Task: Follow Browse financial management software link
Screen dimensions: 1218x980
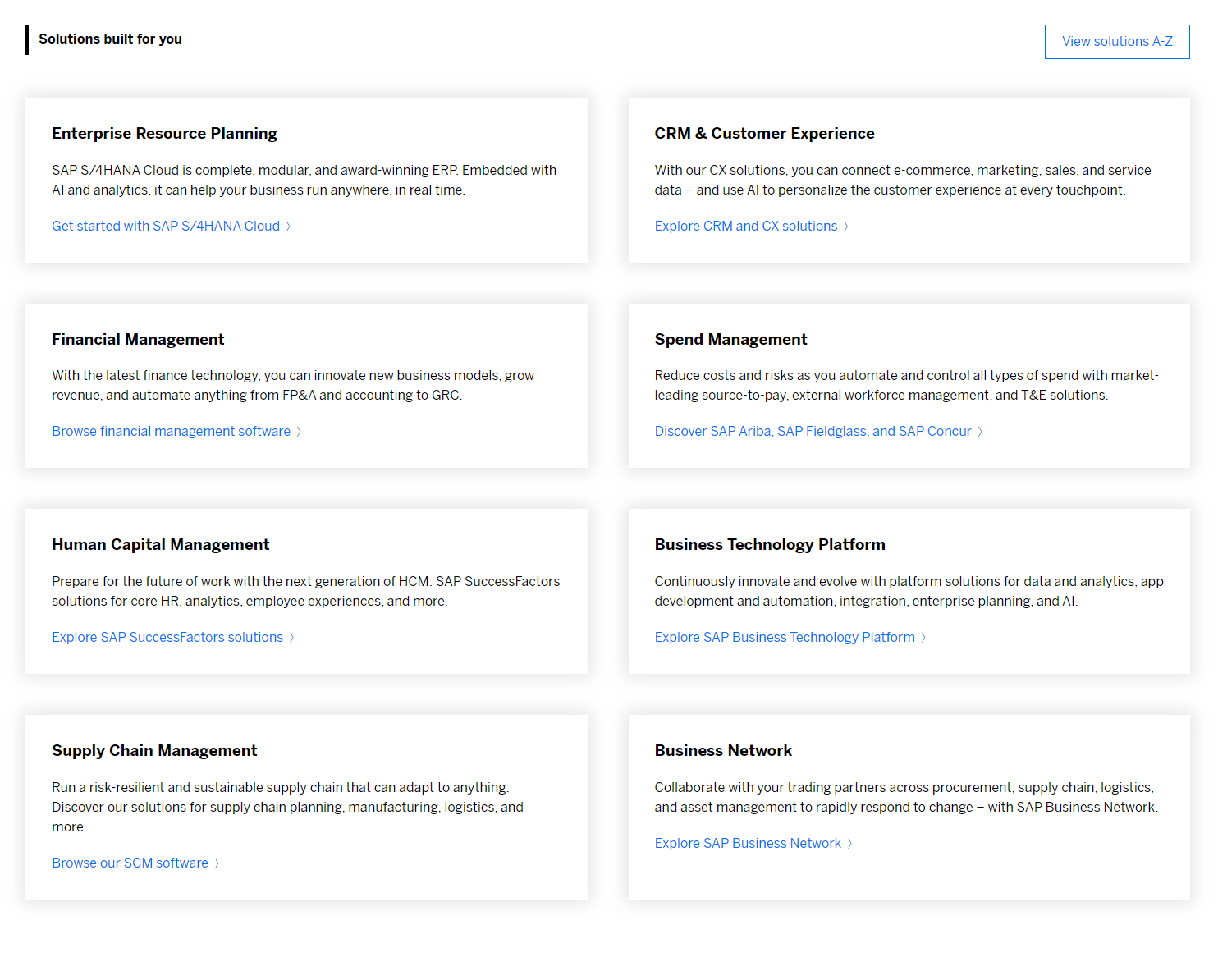Action: click(171, 431)
